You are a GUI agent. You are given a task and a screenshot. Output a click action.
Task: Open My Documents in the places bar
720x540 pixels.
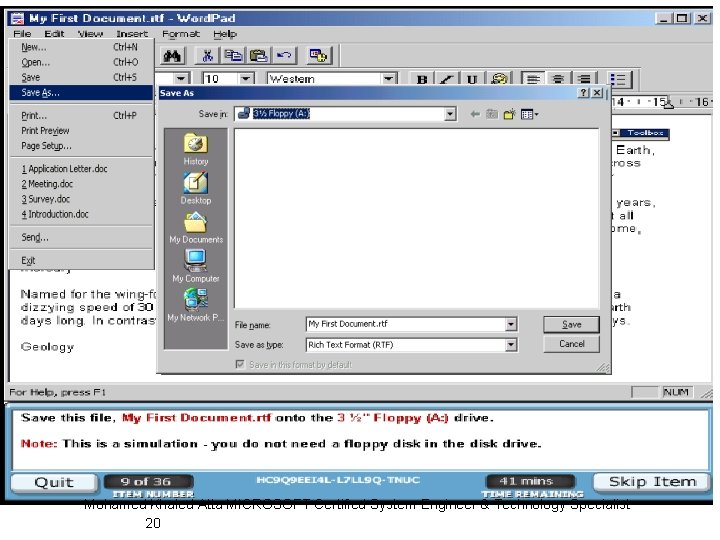(196, 228)
